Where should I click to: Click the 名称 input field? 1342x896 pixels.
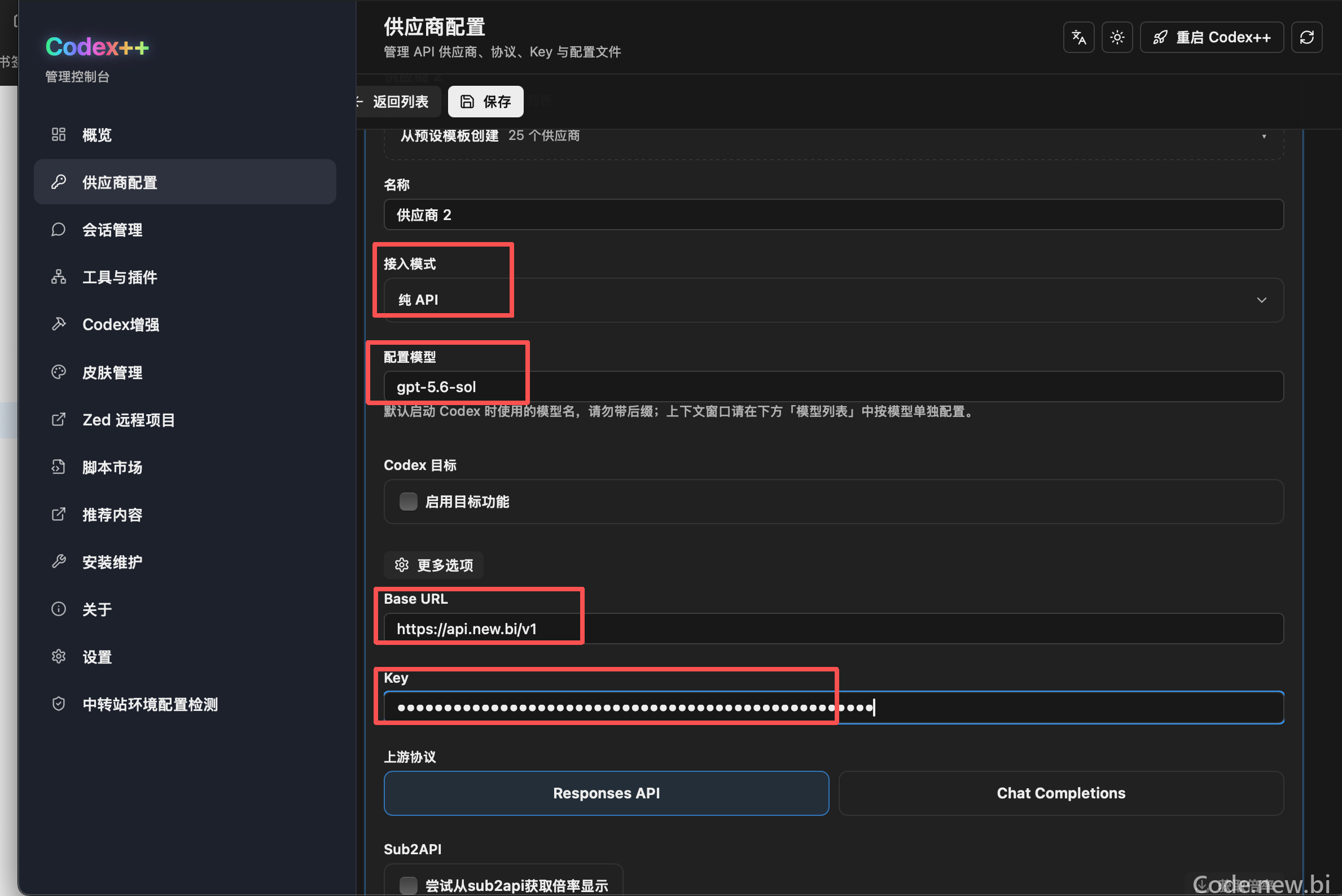pos(834,215)
